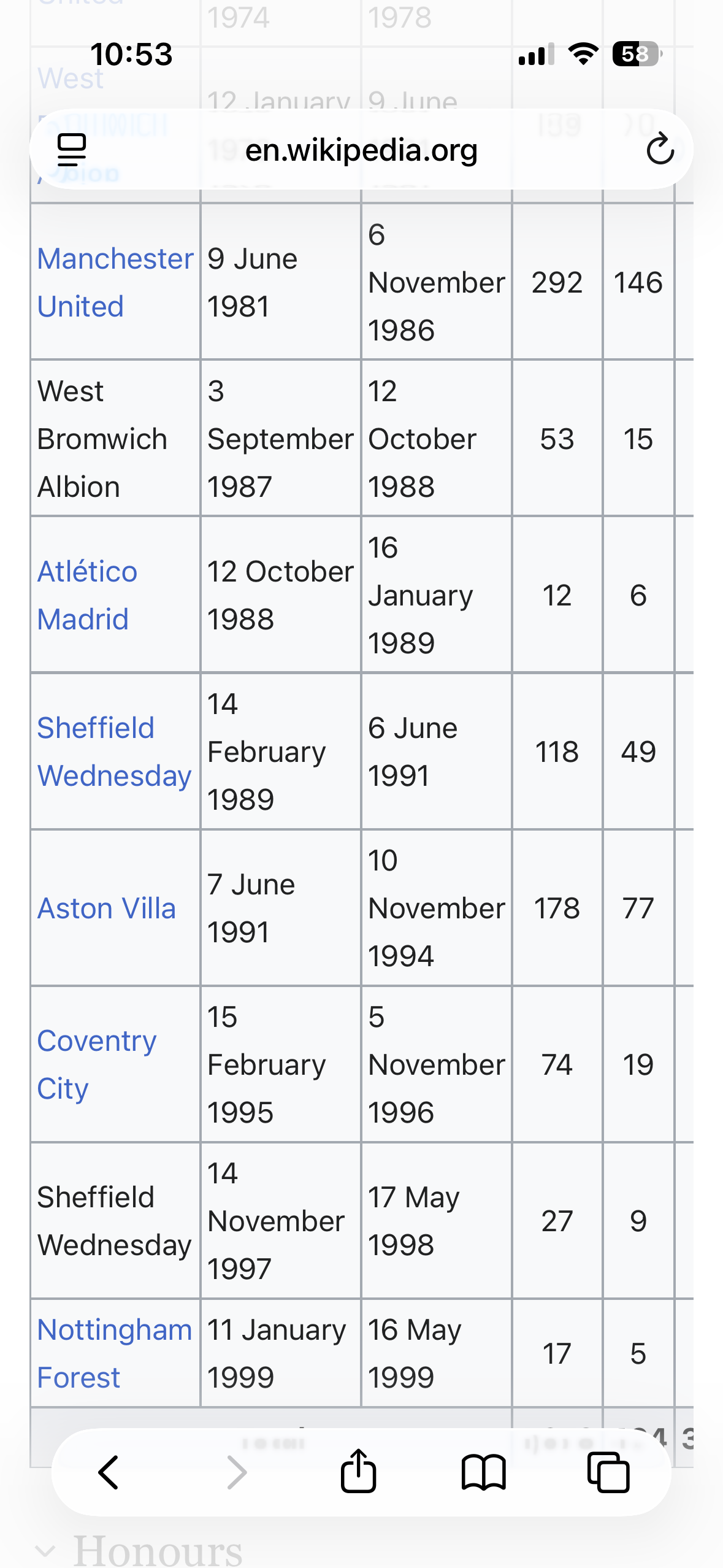723x1568 pixels.
Task: Tap the 10:53 clock in status bar
Action: click(x=131, y=54)
